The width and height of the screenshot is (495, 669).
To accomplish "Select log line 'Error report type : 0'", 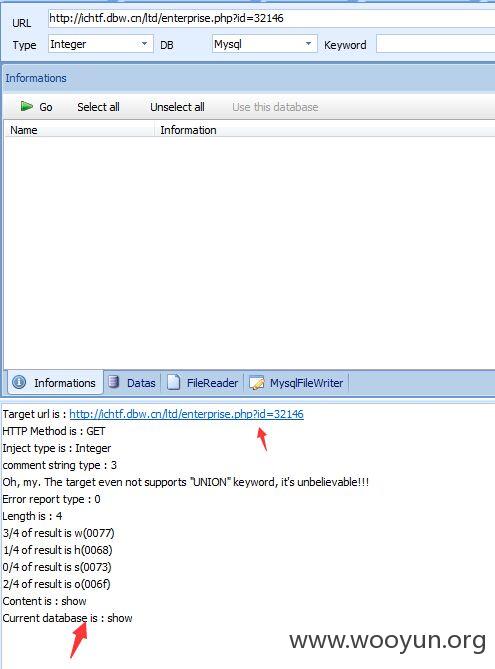I will pos(51,499).
